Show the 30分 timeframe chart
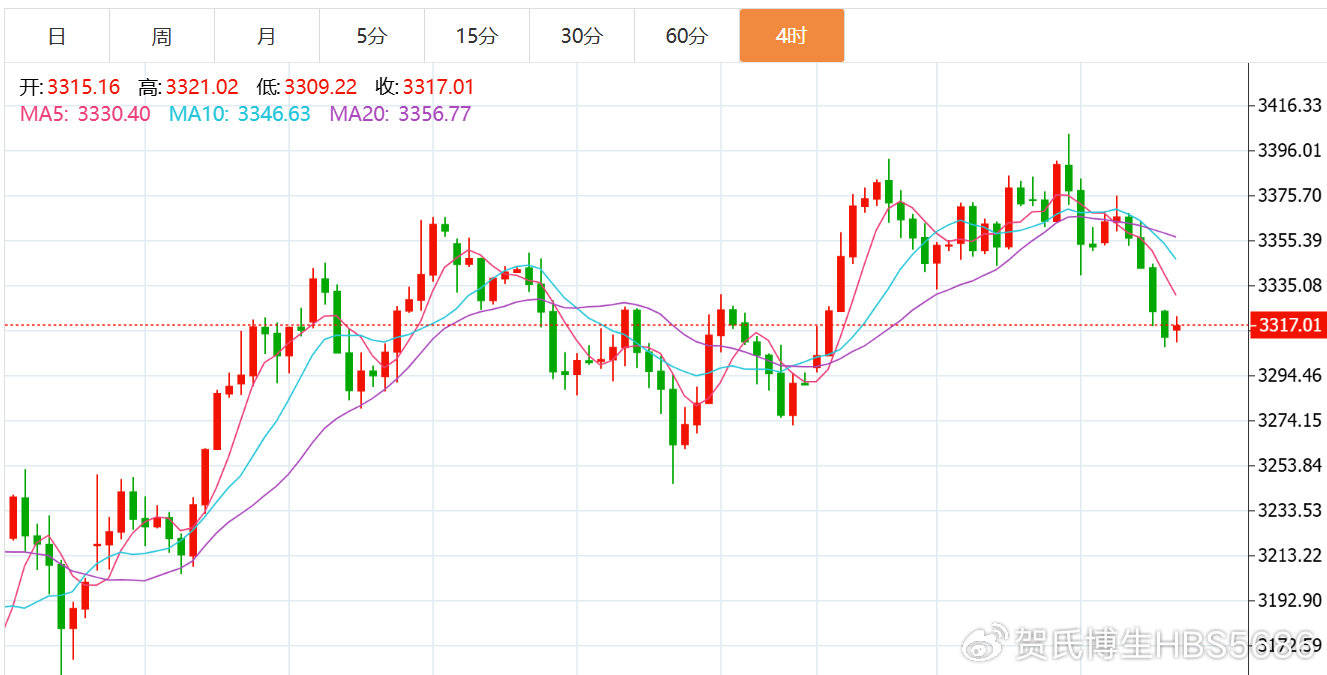The height and width of the screenshot is (675, 1327). point(581,37)
